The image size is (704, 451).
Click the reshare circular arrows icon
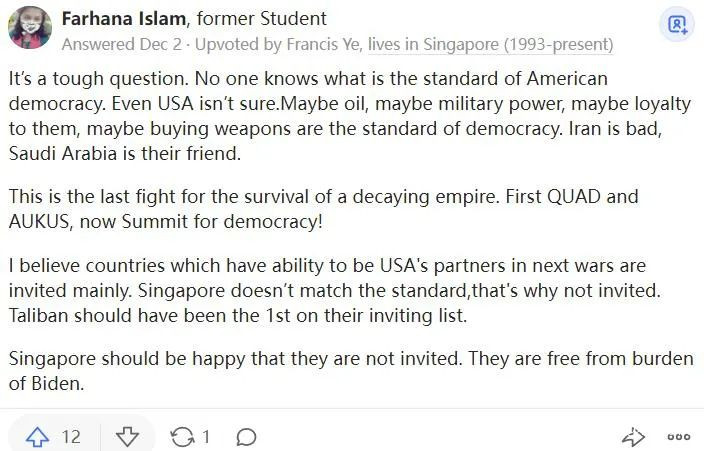[183, 437]
